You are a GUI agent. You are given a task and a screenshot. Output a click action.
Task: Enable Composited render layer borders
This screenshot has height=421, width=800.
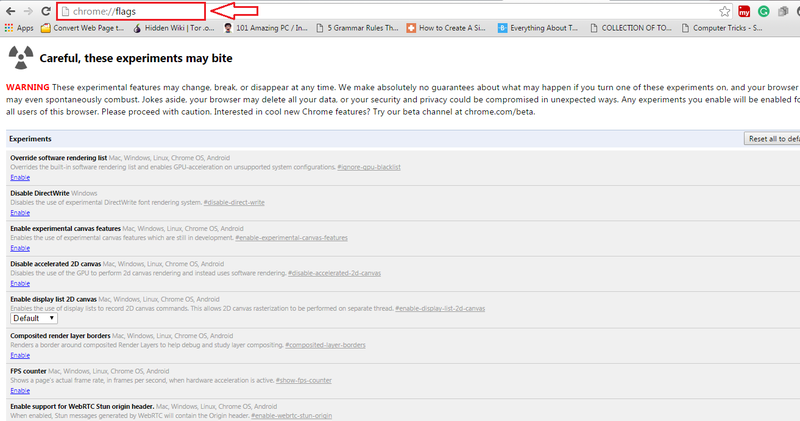click(20, 355)
